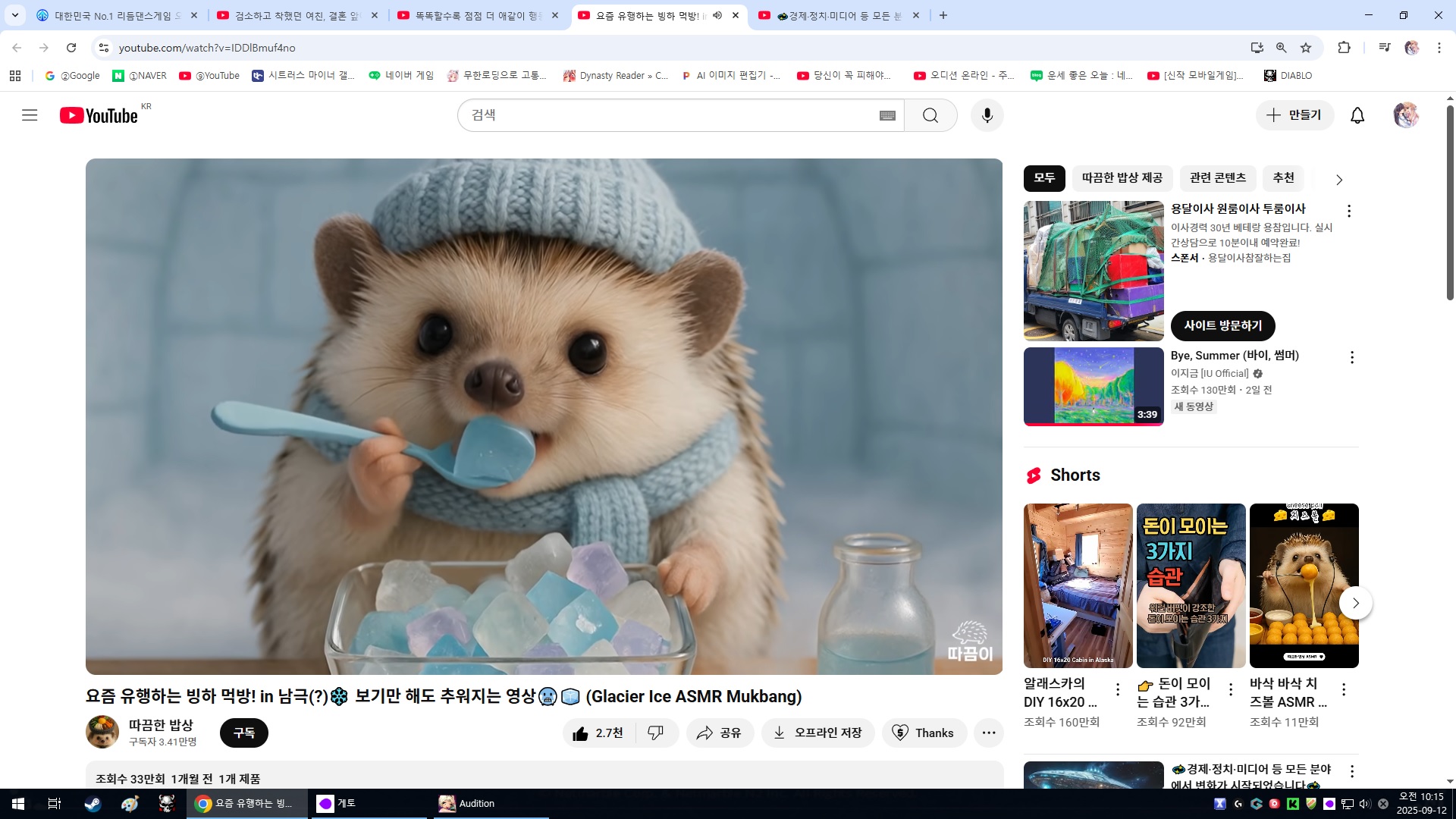
Task: Open notifications bell
Action: click(1357, 115)
